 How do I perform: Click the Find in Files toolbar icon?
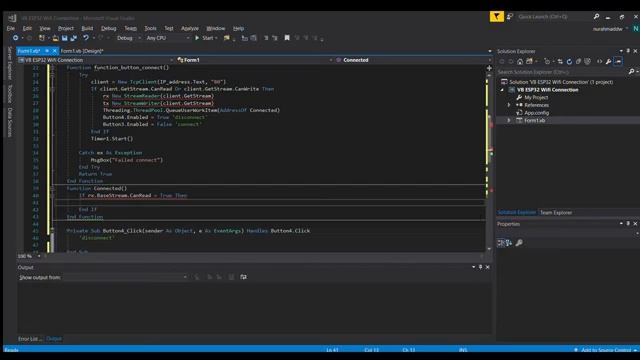[x=227, y=38]
